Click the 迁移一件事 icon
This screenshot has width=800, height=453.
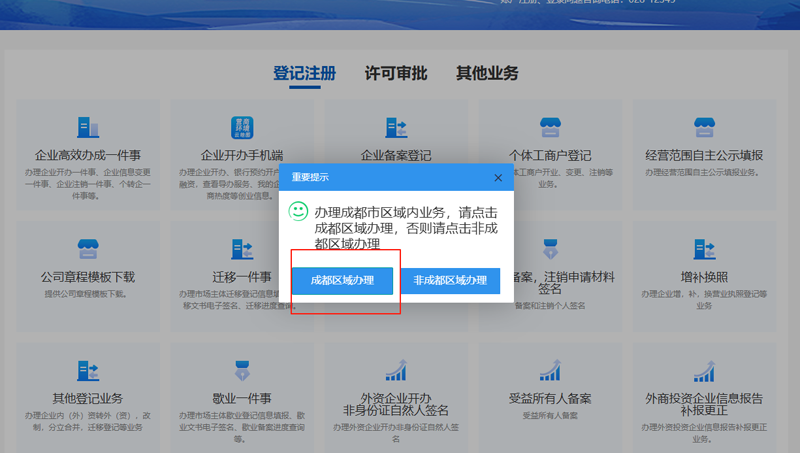[x=242, y=249]
